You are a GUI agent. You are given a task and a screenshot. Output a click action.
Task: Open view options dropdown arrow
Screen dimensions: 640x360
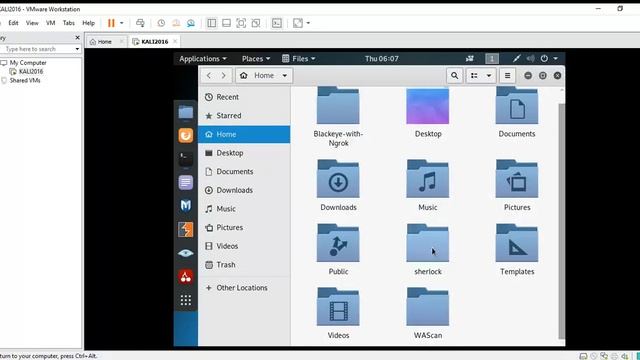point(489,76)
